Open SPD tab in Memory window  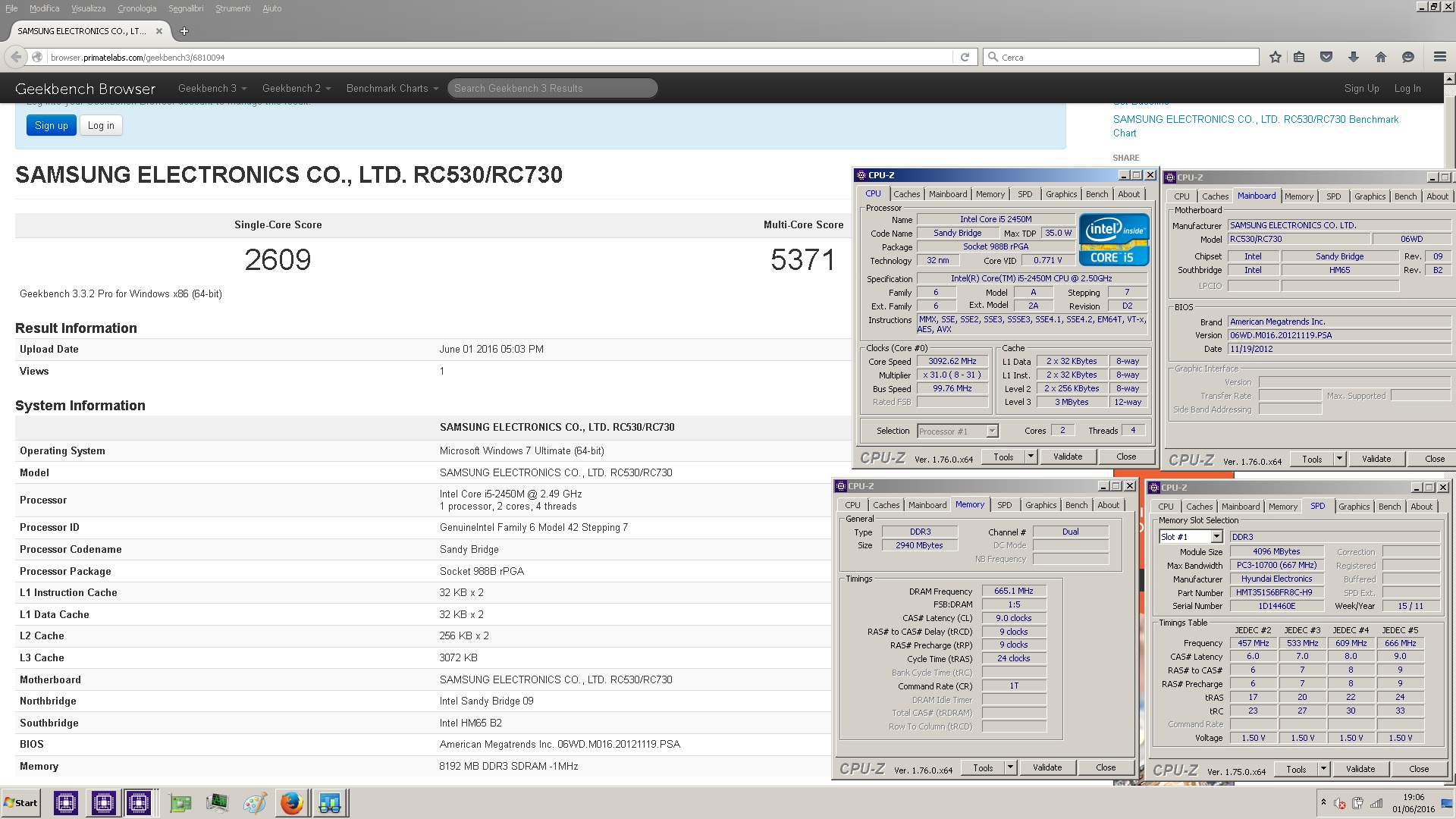(1004, 505)
